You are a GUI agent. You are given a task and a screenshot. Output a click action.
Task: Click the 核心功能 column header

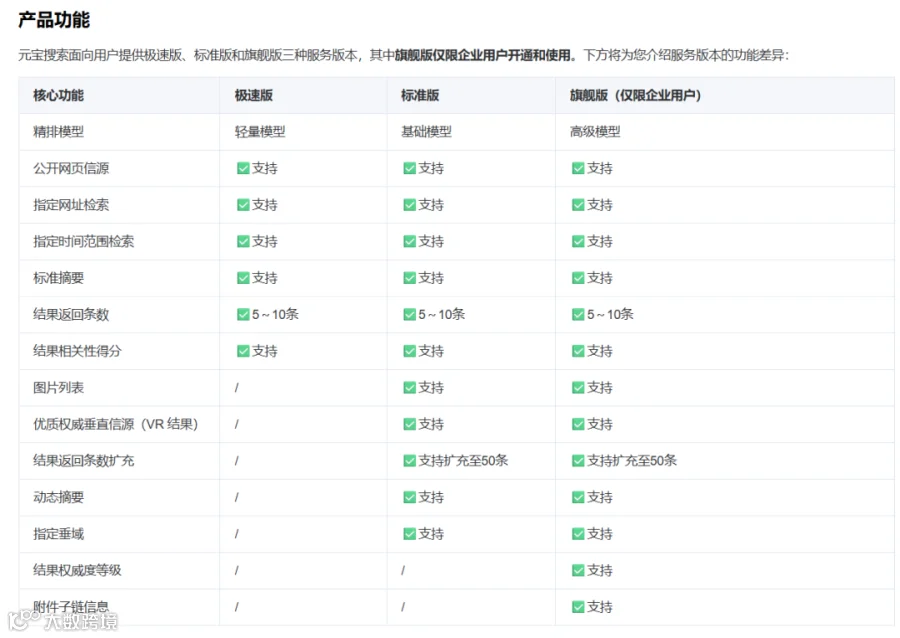pos(59,95)
